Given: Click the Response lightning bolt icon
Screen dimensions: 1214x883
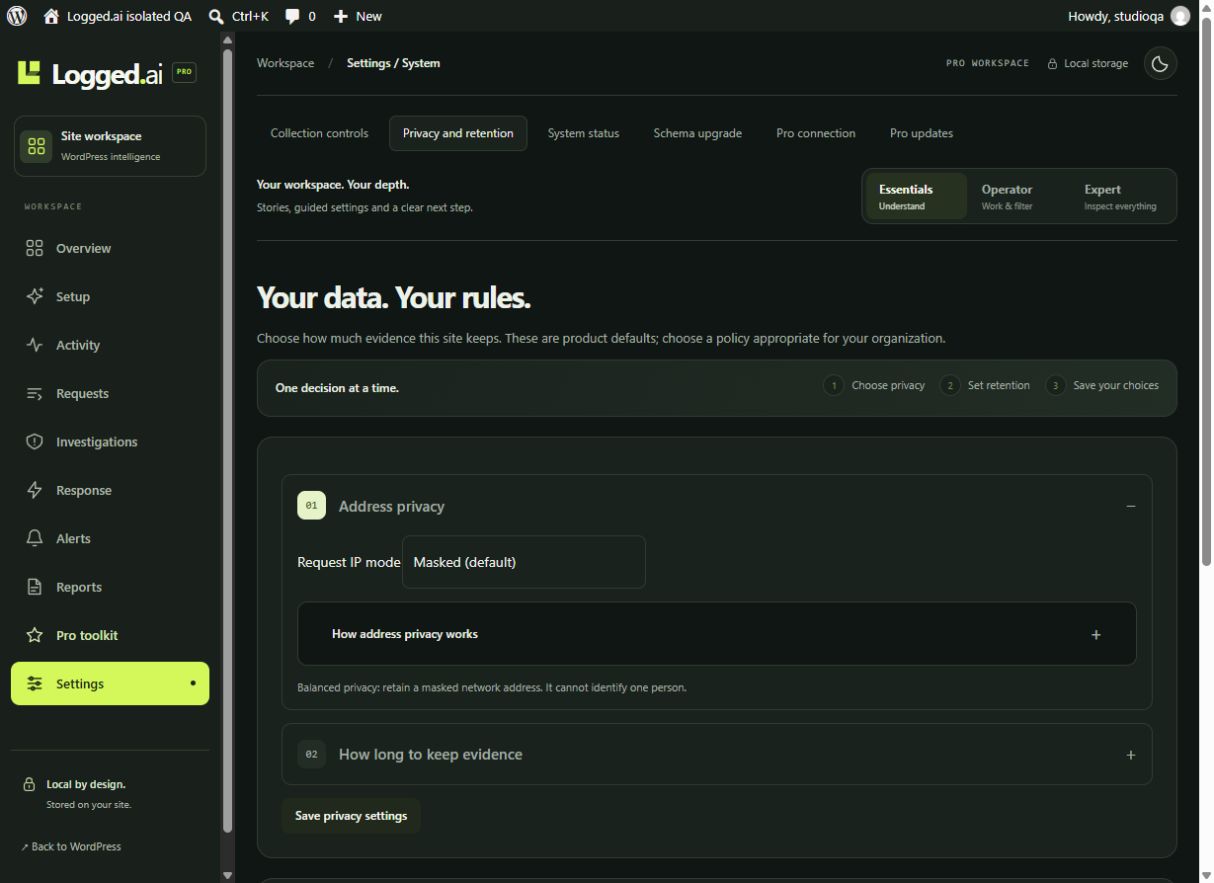Looking at the screenshot, I should tap(35, 490).
